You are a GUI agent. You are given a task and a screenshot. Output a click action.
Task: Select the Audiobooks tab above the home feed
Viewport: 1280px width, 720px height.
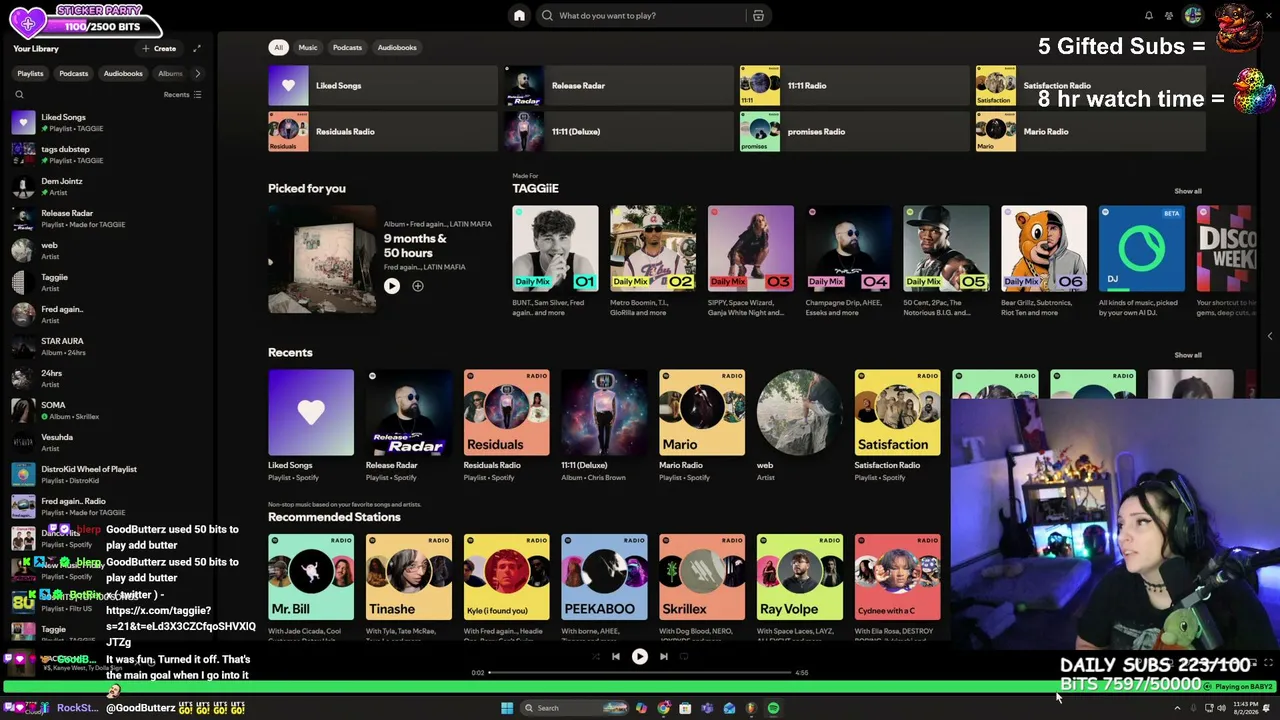[397, 47]
